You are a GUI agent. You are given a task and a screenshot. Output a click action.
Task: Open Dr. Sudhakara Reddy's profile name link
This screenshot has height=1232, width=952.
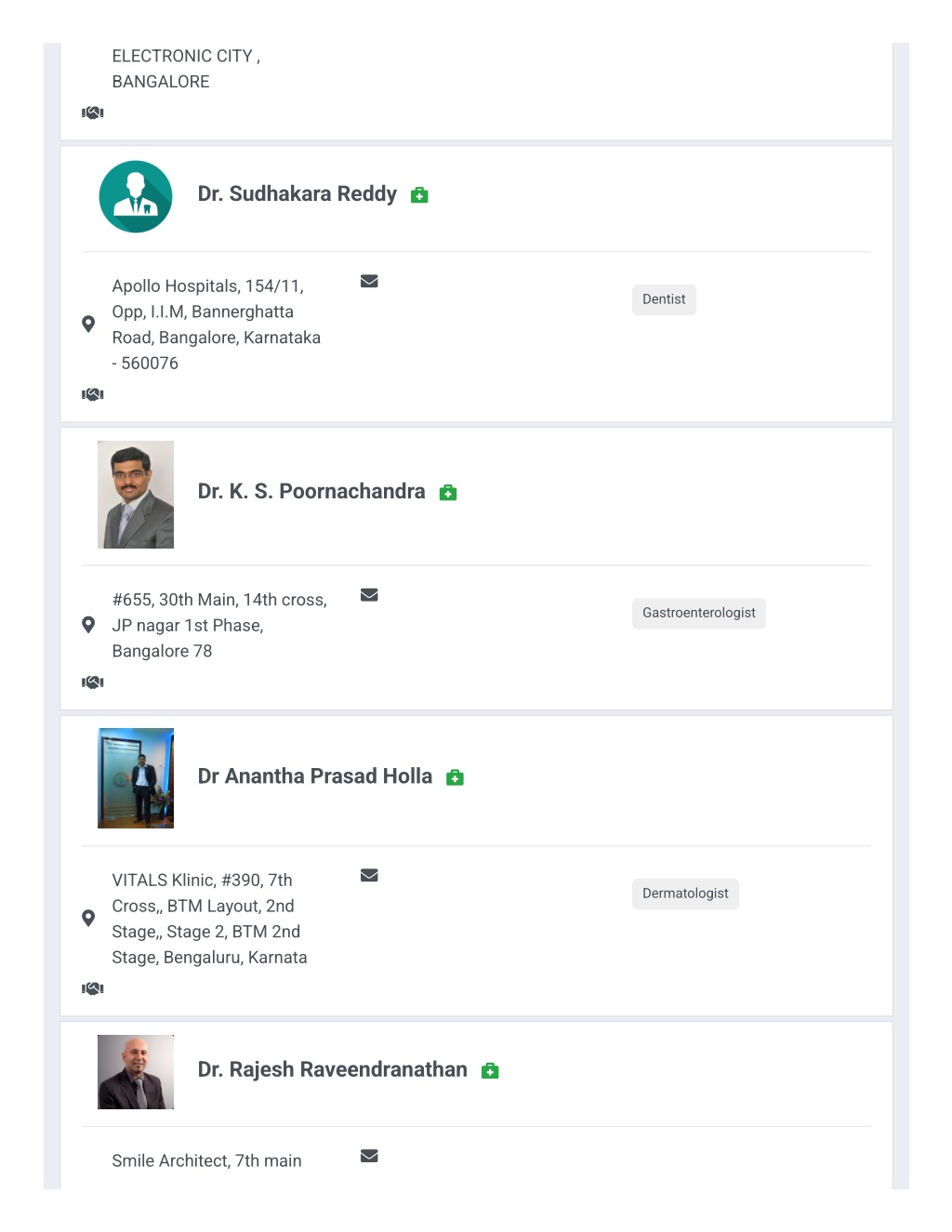coord(297,194)
